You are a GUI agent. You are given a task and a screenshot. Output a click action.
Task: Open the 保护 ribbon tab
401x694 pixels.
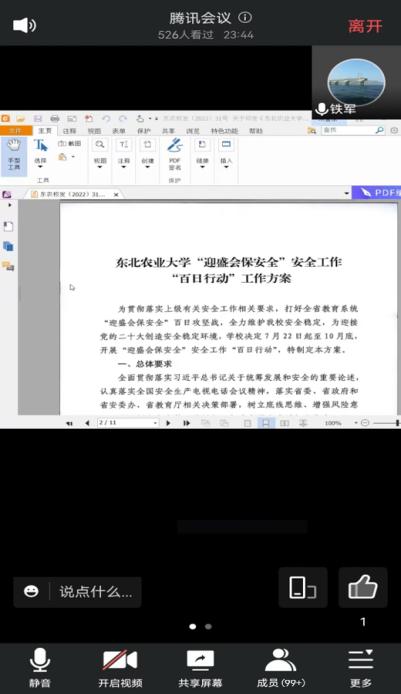coord(144,131)
